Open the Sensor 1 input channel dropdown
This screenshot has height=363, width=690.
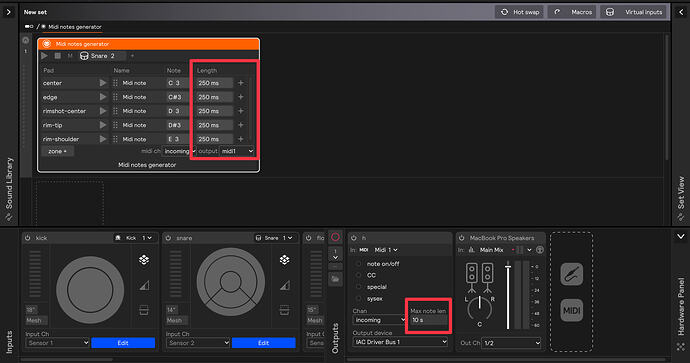click(x=58, y=343)
